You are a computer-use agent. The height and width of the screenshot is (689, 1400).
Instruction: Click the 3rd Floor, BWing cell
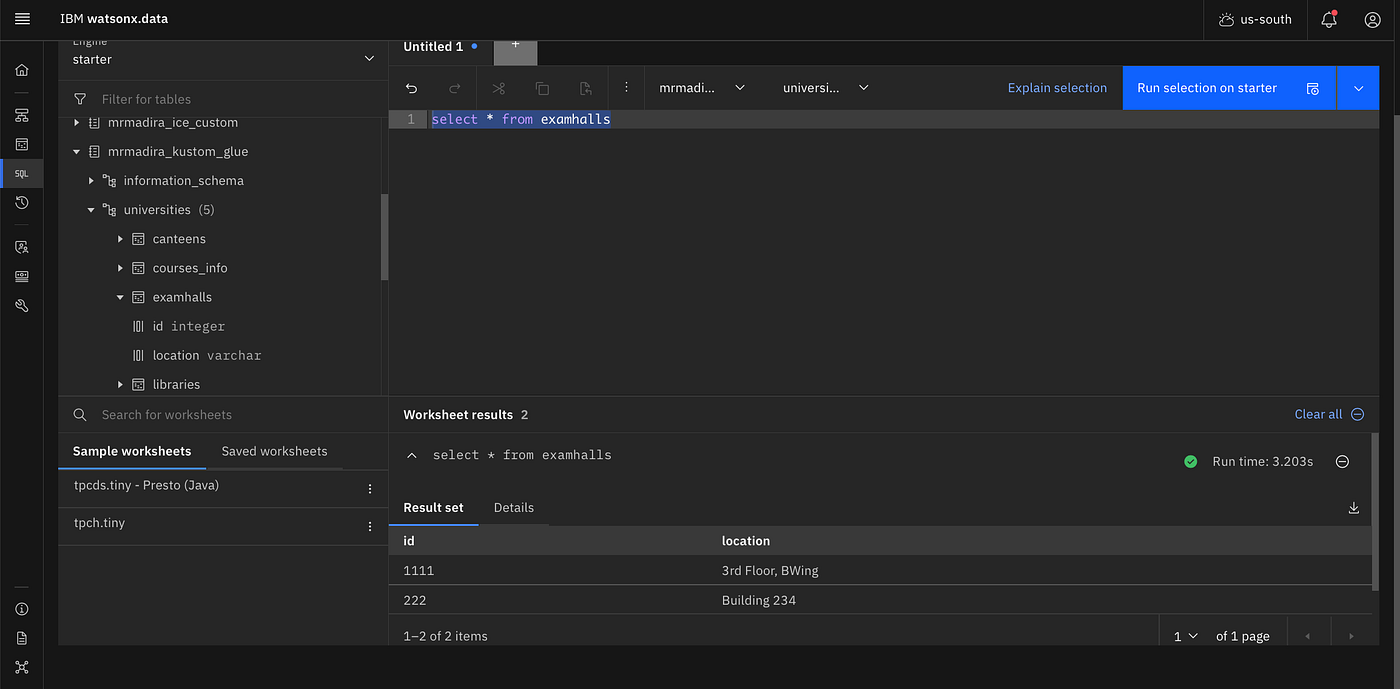(x=770, y=571)
